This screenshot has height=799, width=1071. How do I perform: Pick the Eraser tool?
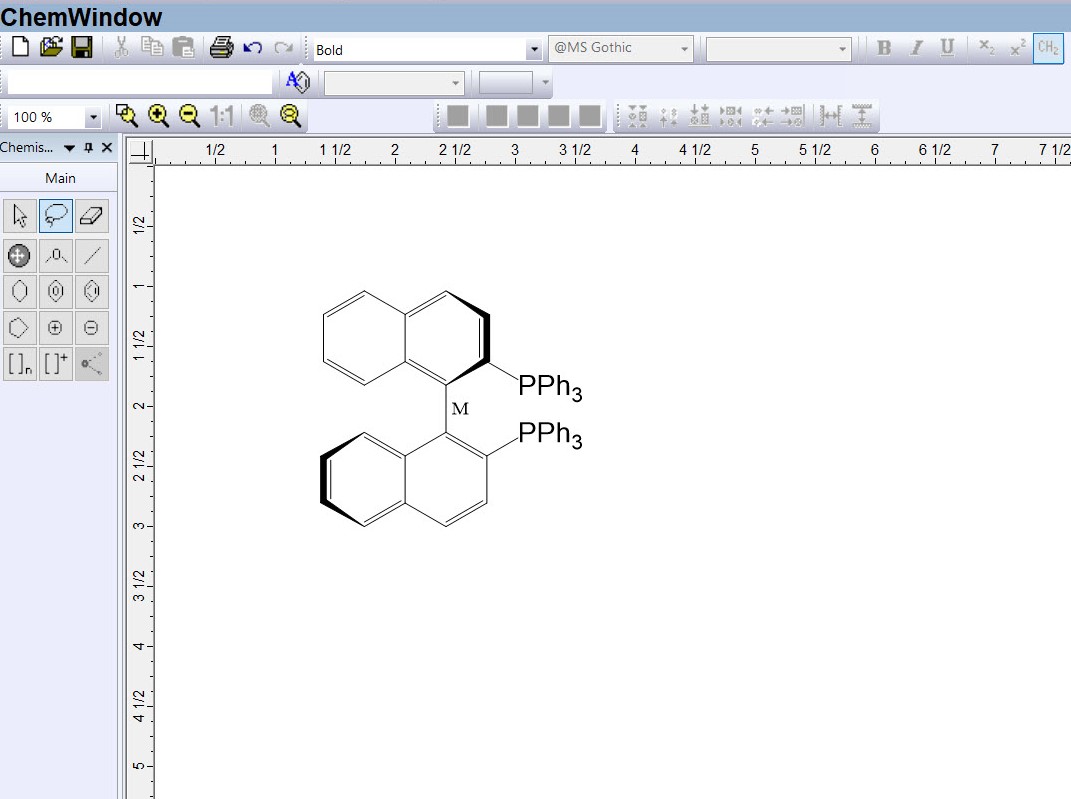91,216
